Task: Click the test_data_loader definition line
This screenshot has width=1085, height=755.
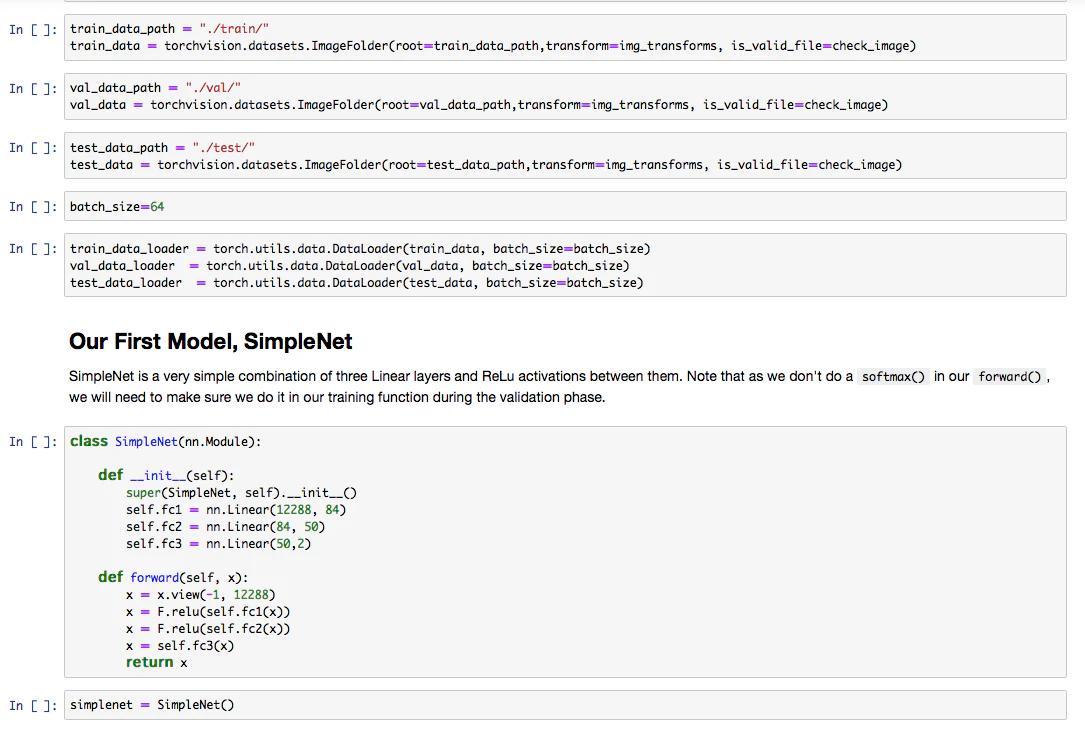Action: 356,282
